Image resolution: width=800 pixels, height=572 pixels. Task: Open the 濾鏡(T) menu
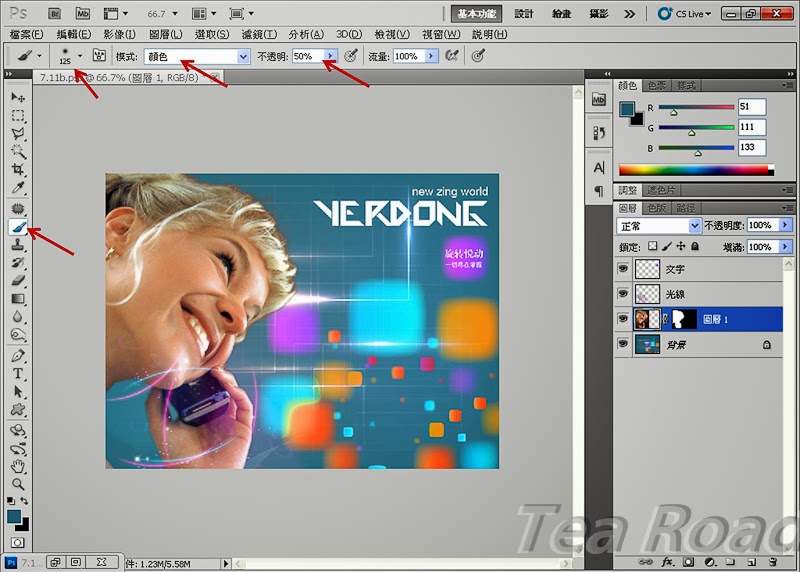pyautogui.click(x=259, y=34)
